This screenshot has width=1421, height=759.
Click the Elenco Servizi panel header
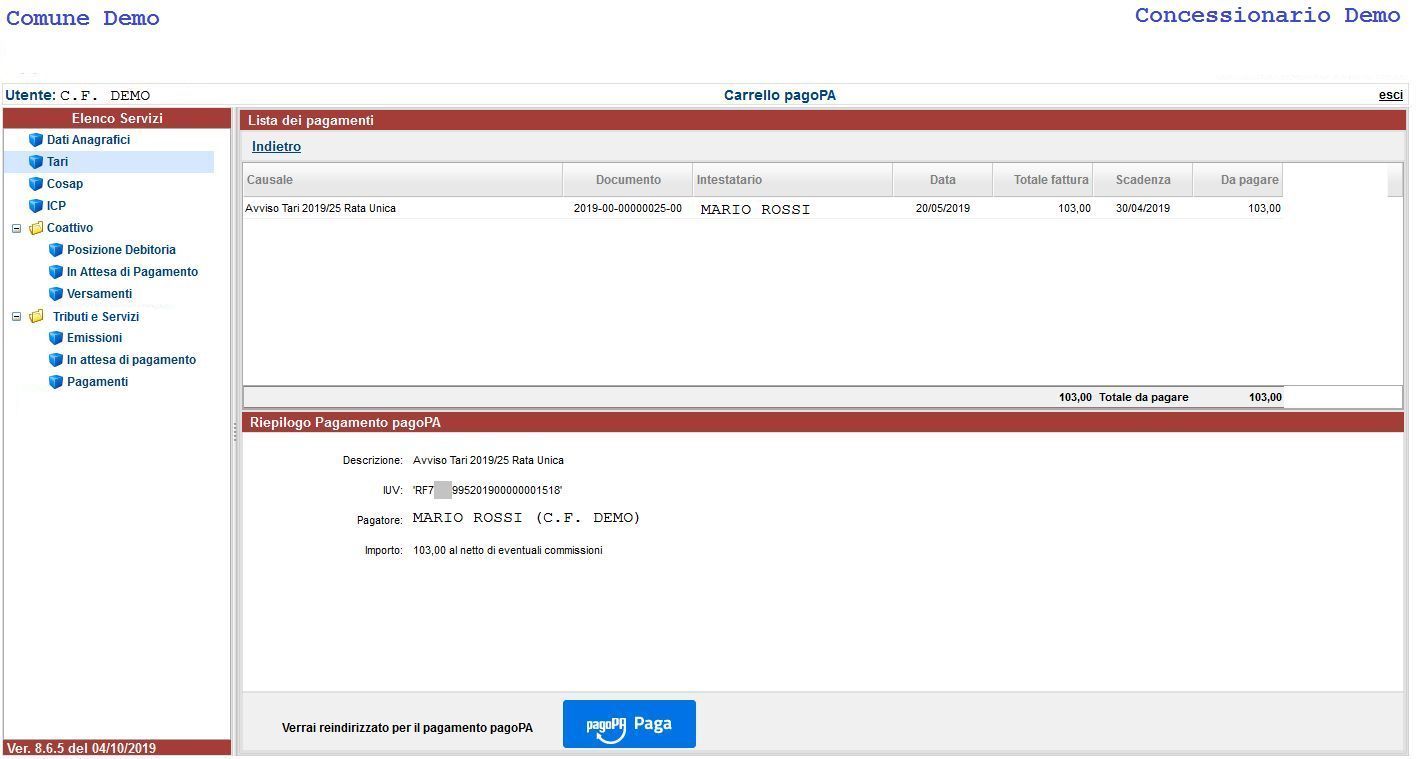(x=117, y=118)
